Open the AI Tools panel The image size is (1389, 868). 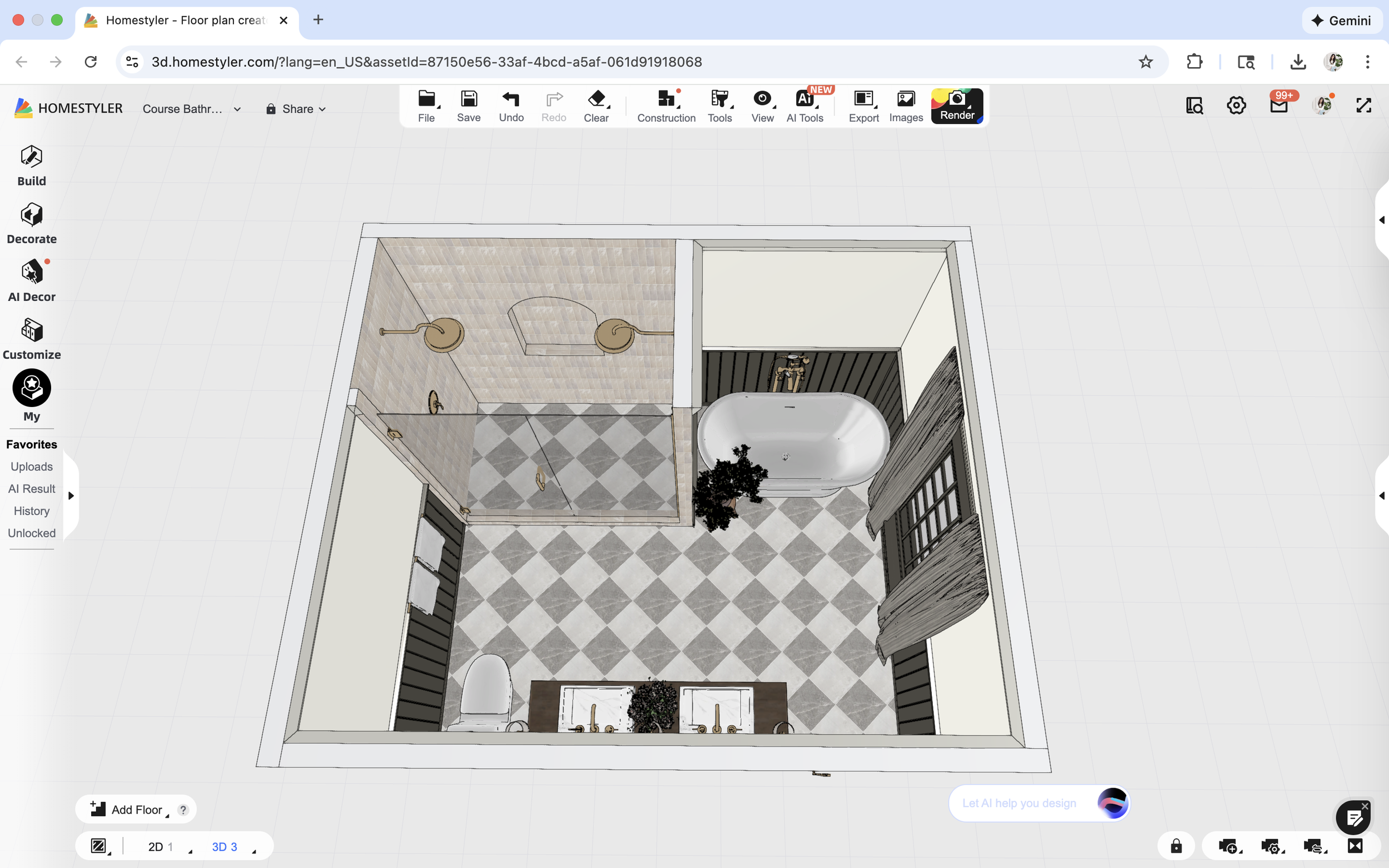point(805,106)
